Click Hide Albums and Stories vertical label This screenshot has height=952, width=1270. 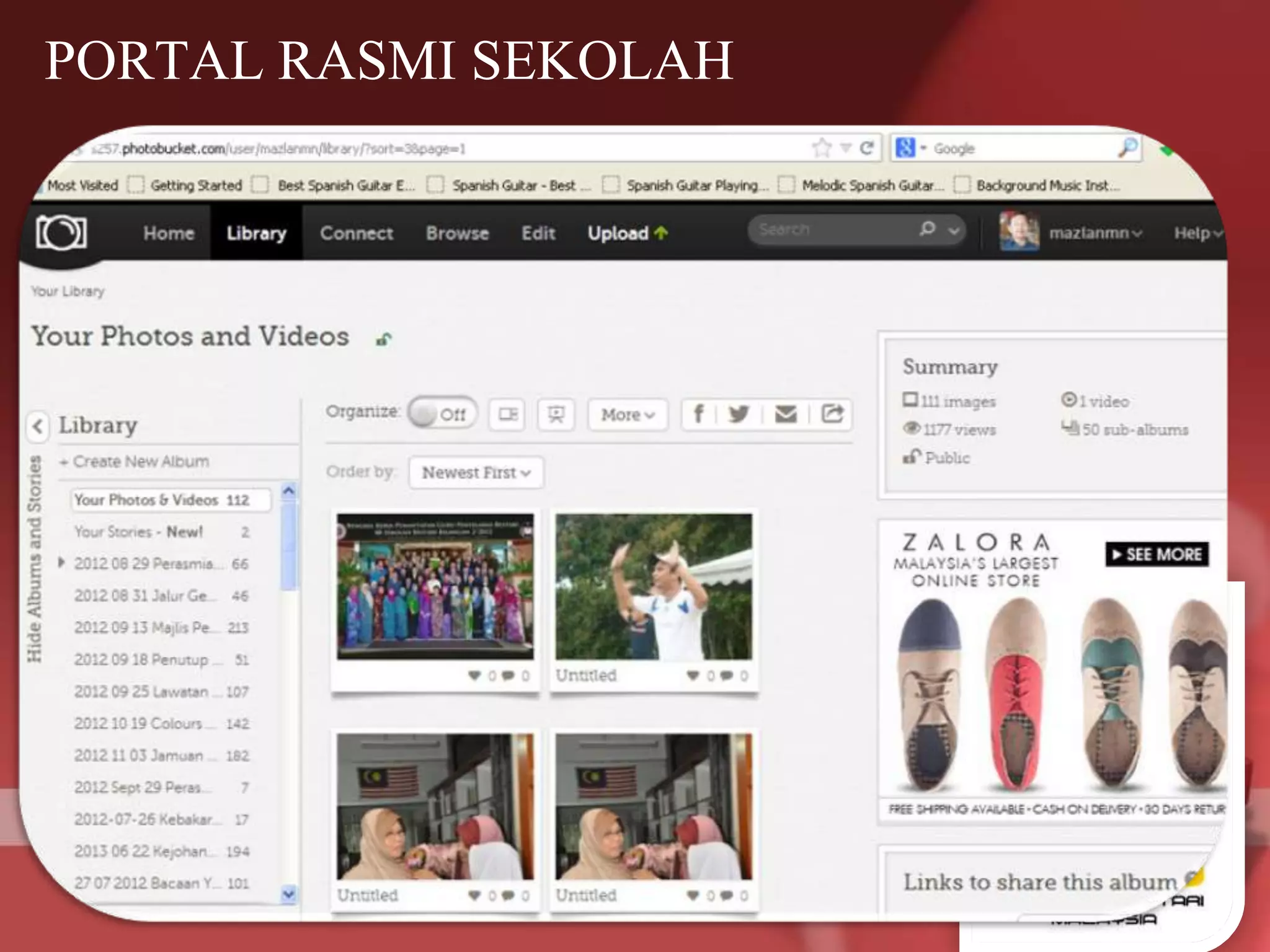tap(35, 559)
